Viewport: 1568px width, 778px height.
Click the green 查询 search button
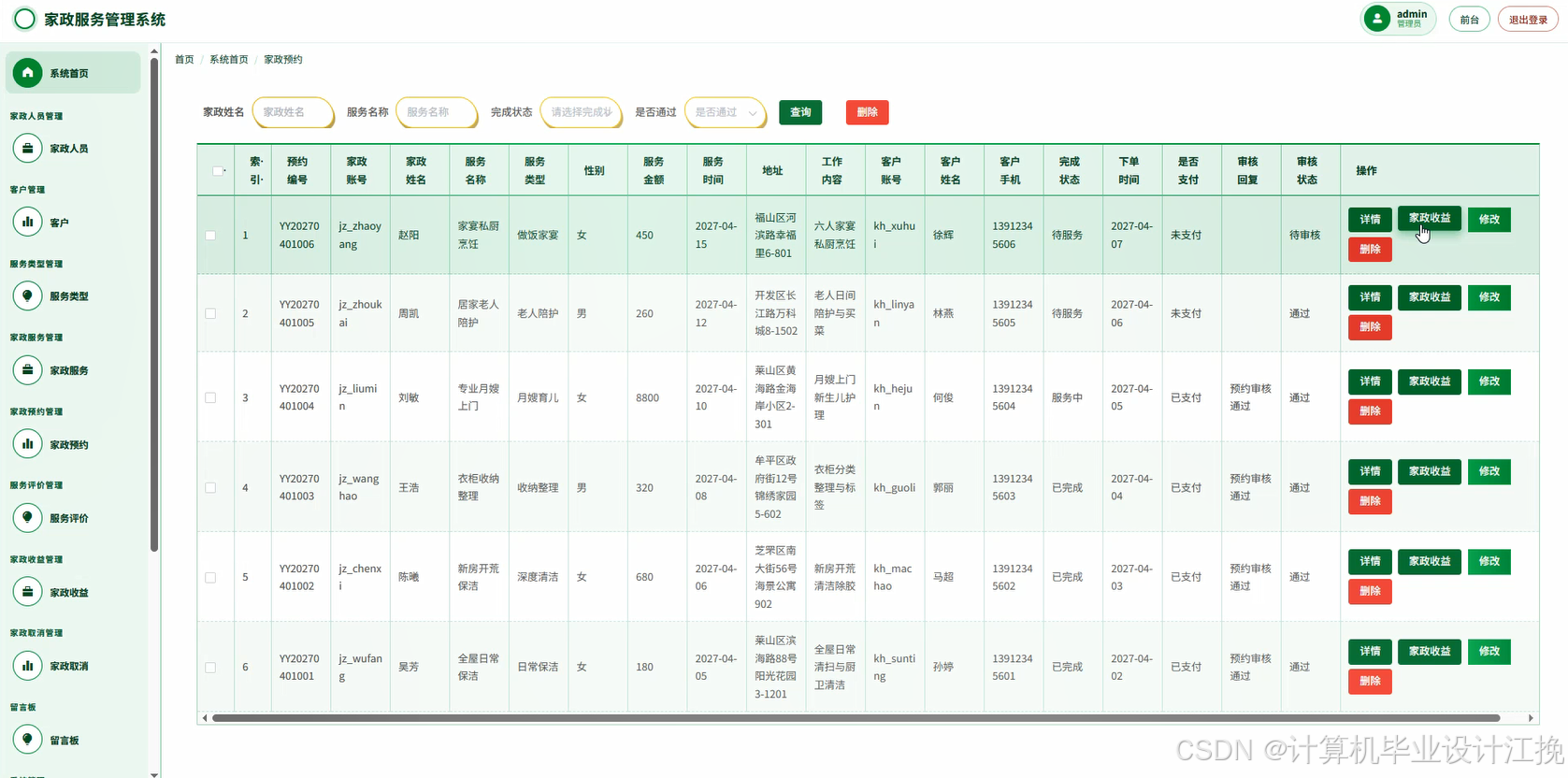tap(800, 112)
